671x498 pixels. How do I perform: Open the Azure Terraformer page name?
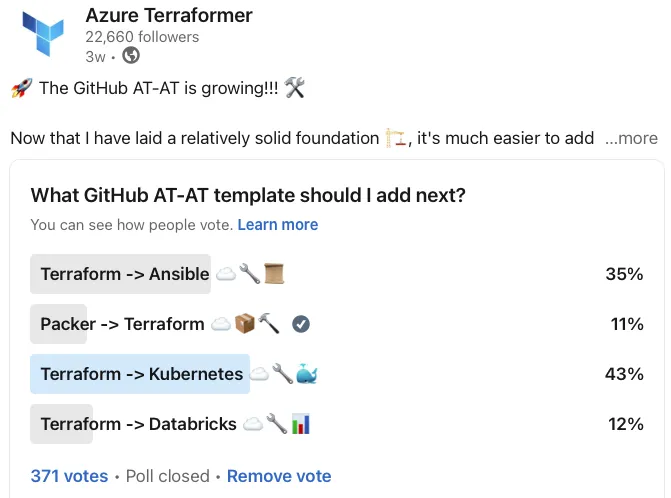(x=169, y=15)
